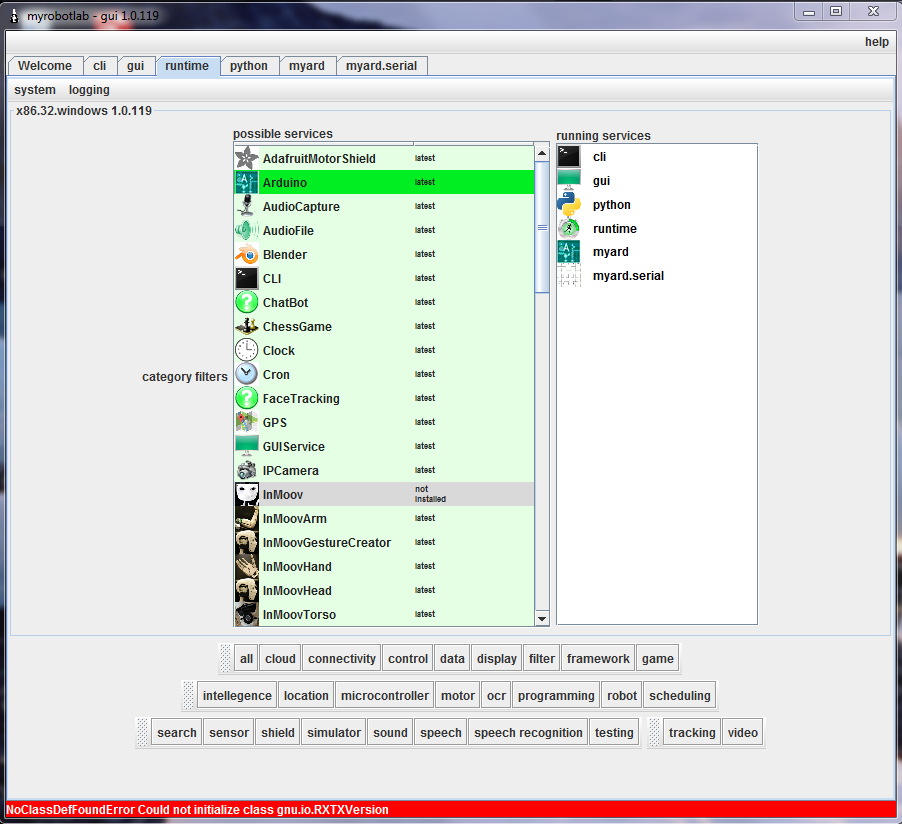
Task: Click the GUIService monitor icon
Action: coord(247,447)
